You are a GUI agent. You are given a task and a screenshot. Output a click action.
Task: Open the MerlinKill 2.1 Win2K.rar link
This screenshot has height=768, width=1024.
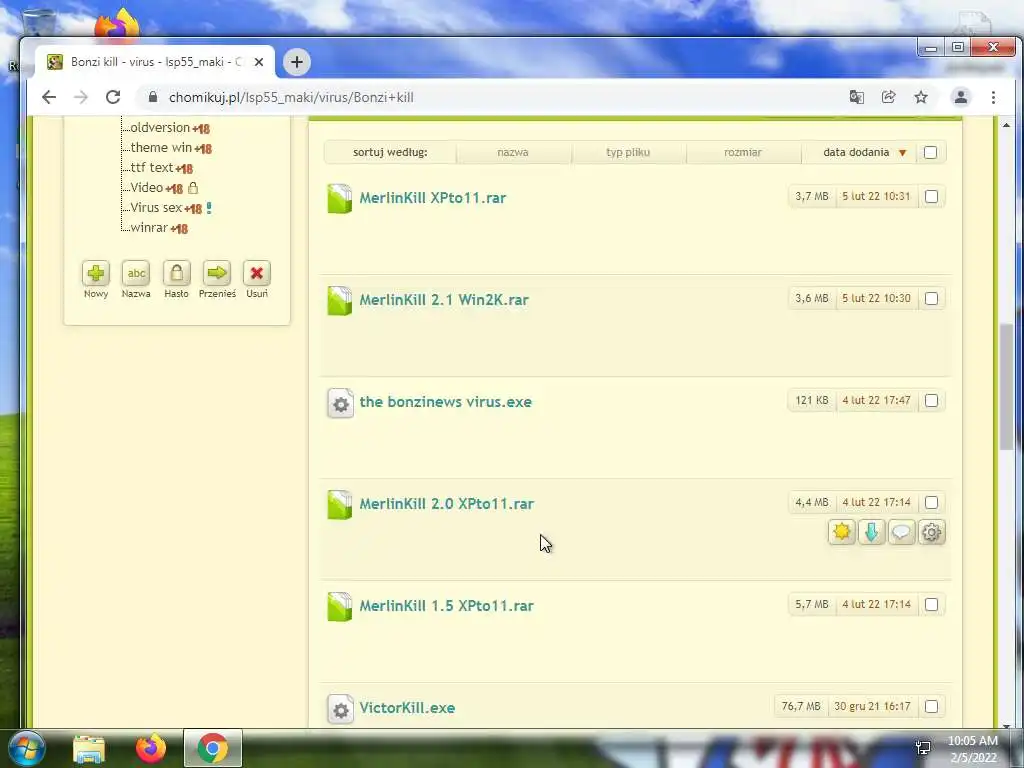444,300
